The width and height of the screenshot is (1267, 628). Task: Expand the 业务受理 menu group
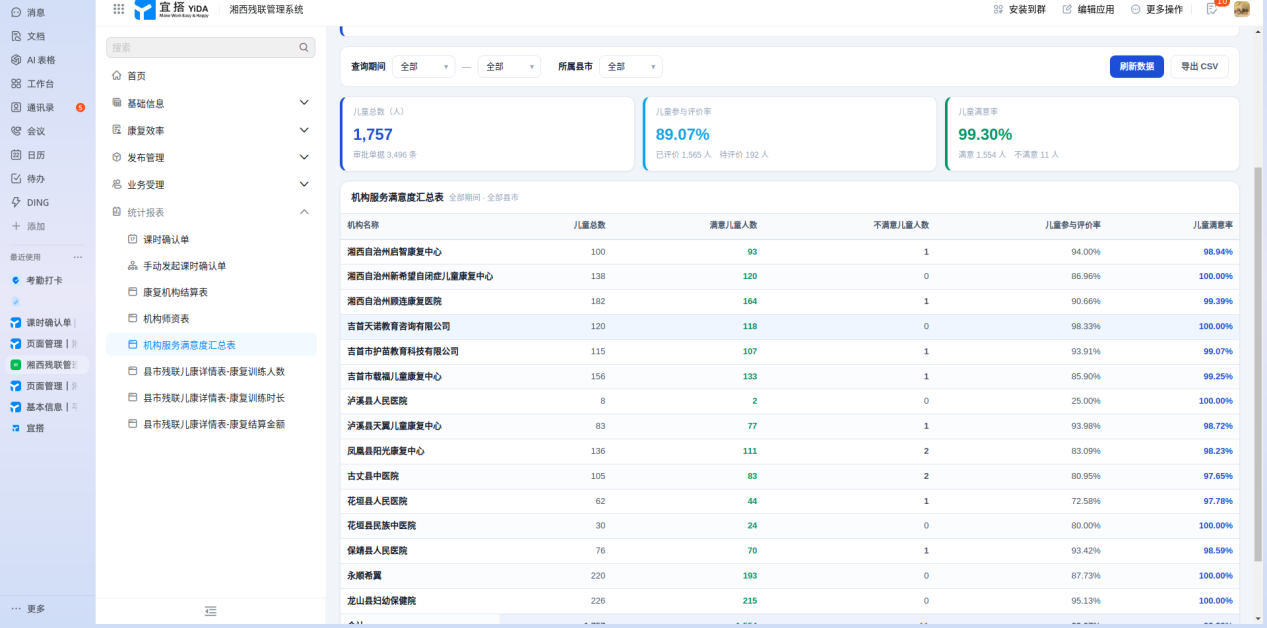(x=211, y=184)
